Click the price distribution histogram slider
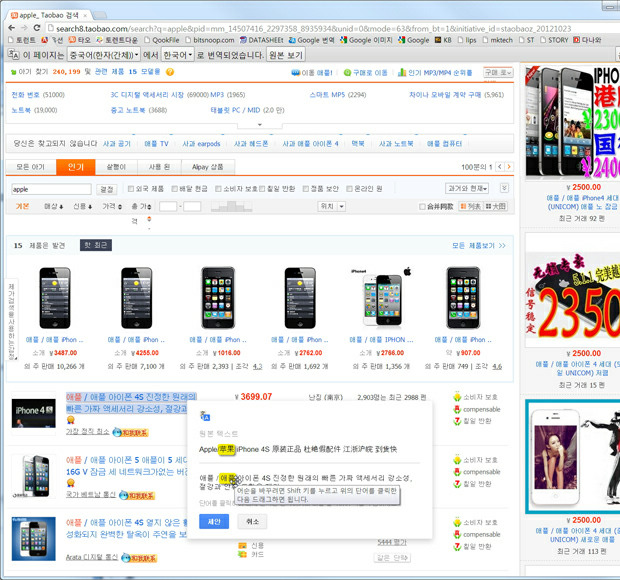 tap(231, 206)
